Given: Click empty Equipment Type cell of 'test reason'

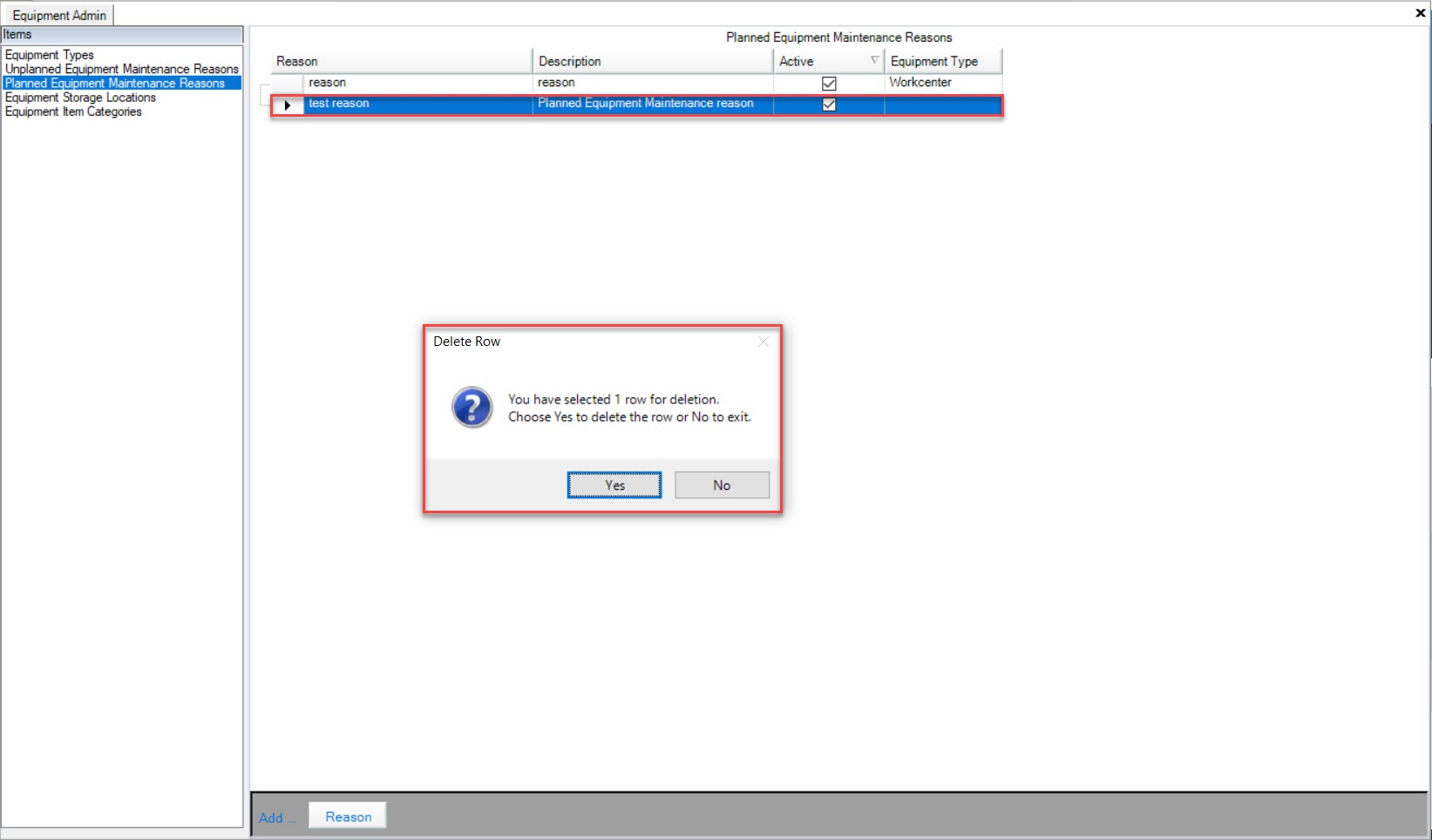Looking at the screenshot, I should pos(943,104).
